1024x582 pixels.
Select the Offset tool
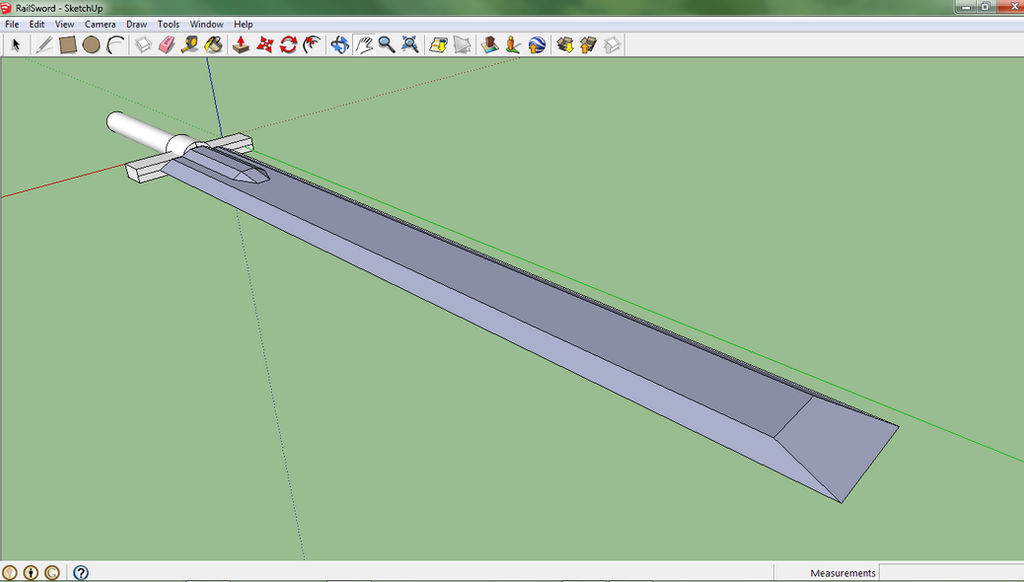(x=312, y=45)
